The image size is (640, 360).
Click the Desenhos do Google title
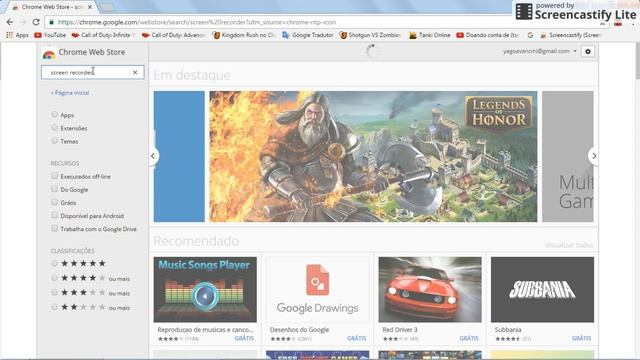[299, 329]
